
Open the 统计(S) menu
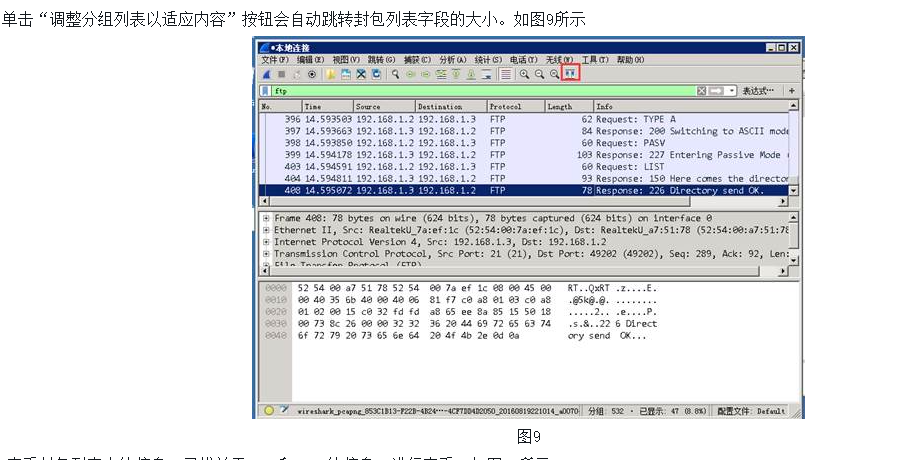(488, 60)
